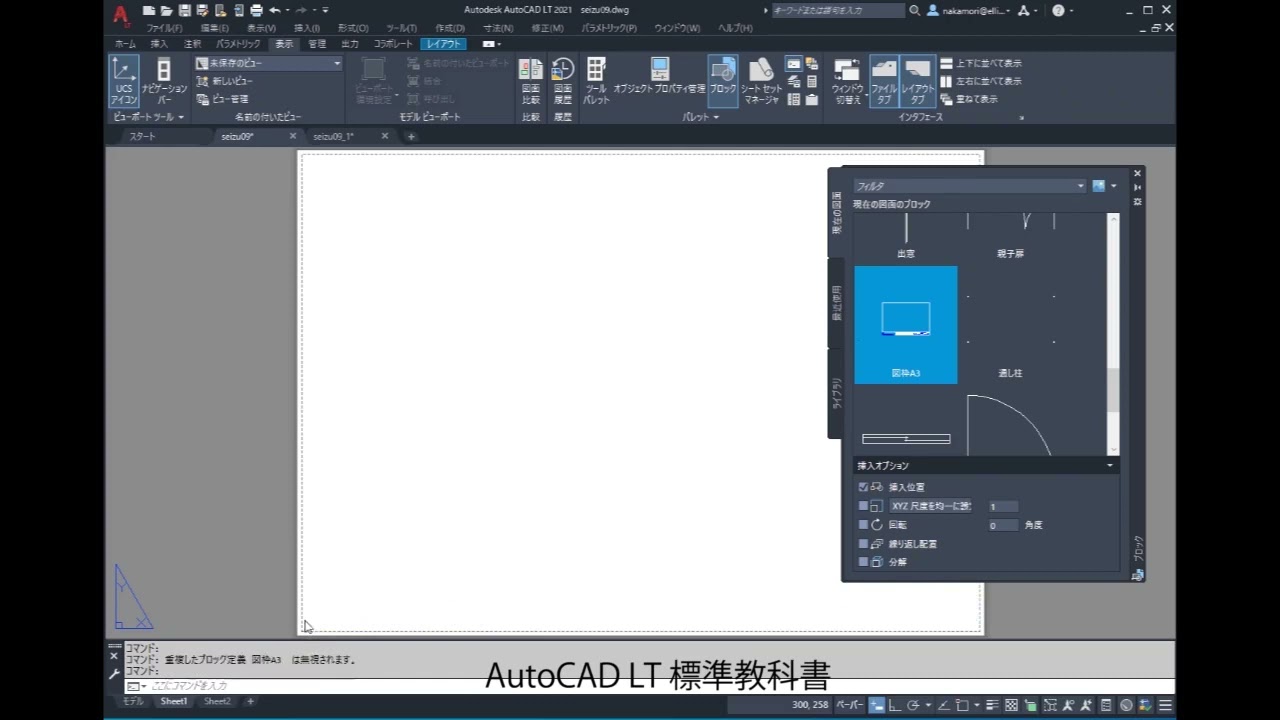Open 図面履歴 (Drawing History)
Viewport: 1280px width, 720px height.
pos(563,81)
